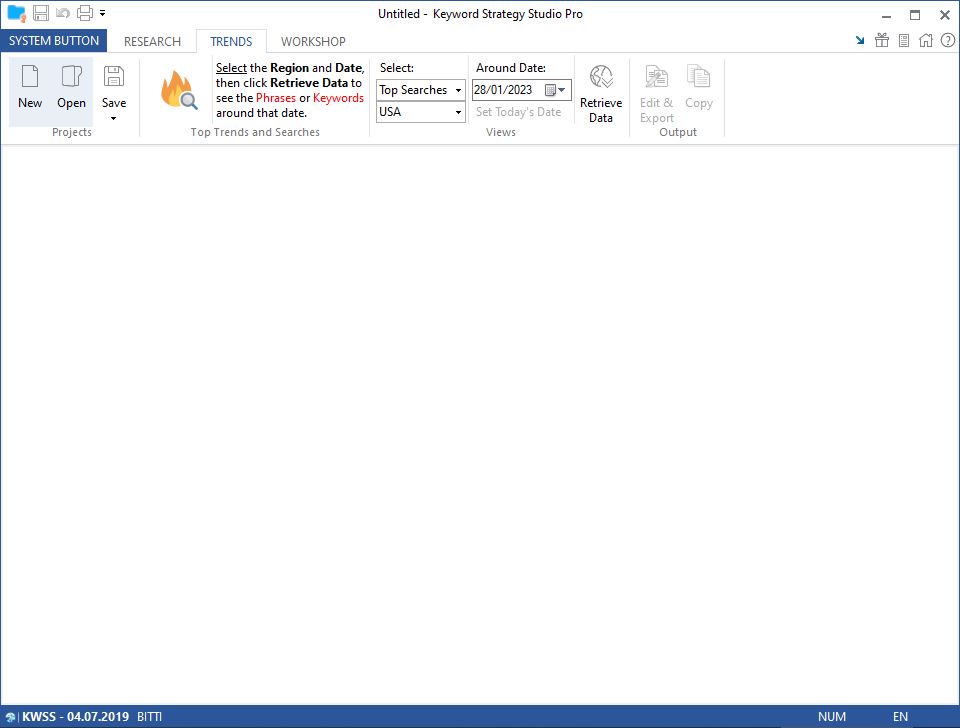
Task: Click KWSS - 04.07.2019 status text
Action: pyautogui.click(x=75, y=716)
